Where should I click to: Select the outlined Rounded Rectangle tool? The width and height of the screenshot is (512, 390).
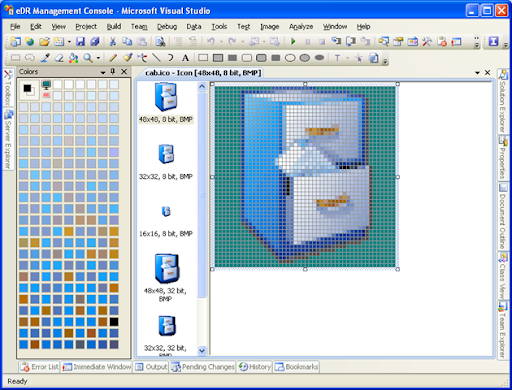click(x=247, y=58)
